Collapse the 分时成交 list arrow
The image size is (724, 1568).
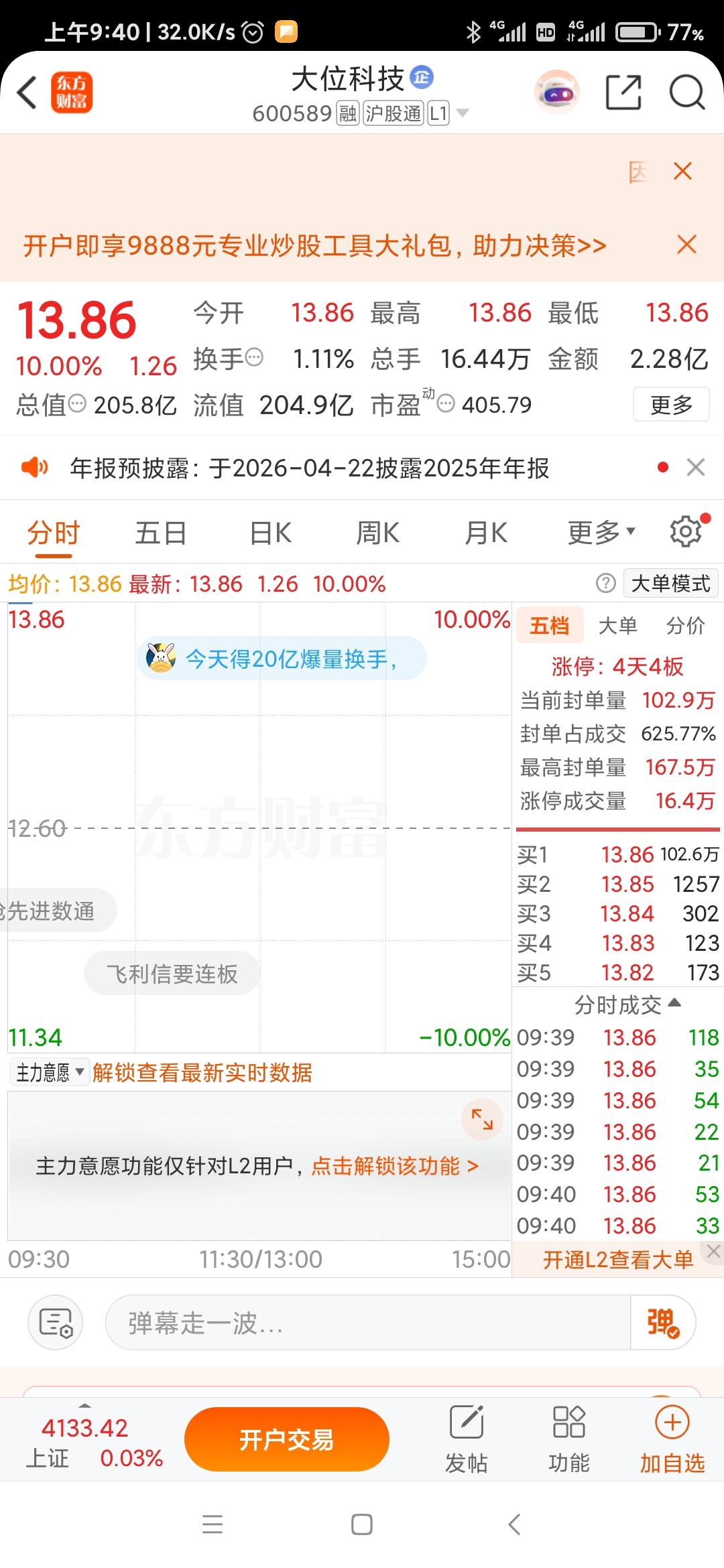tap(674, 1003)
